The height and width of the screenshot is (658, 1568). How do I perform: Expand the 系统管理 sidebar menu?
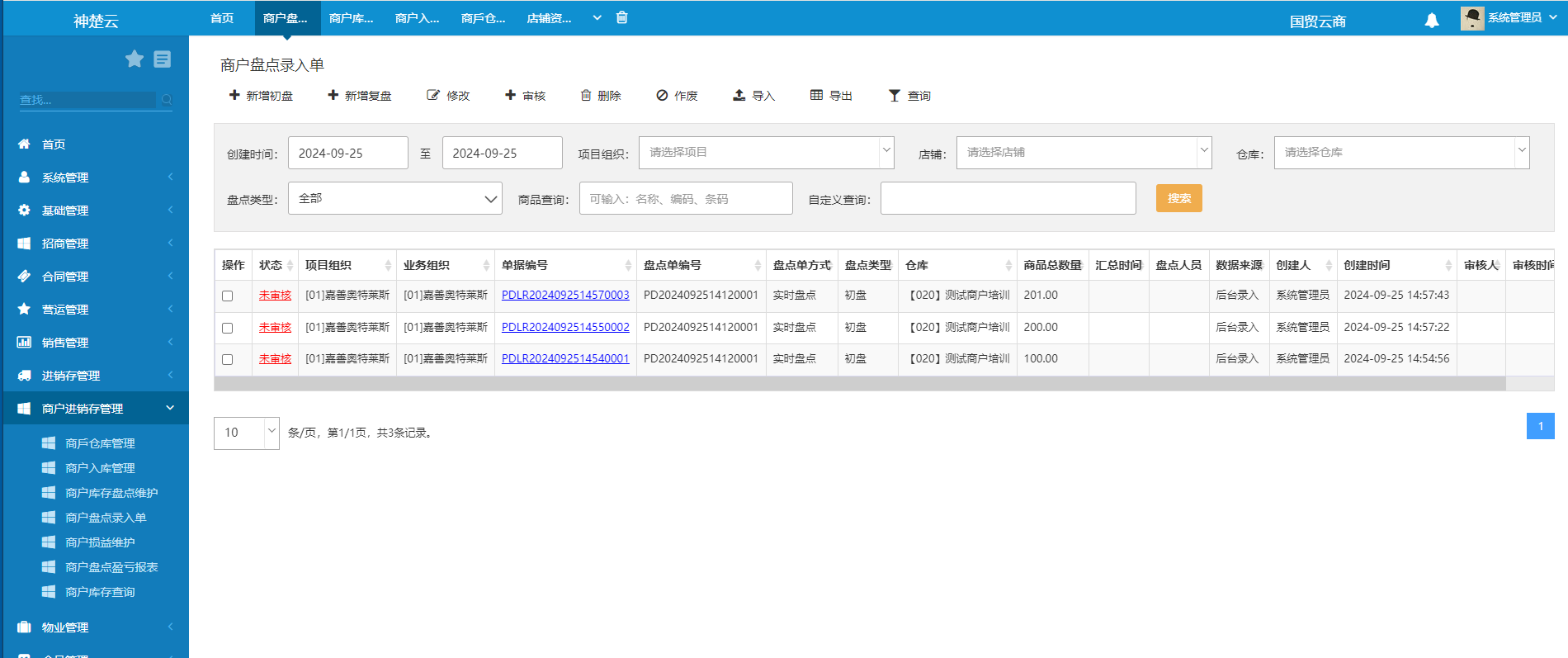[96, 177]
